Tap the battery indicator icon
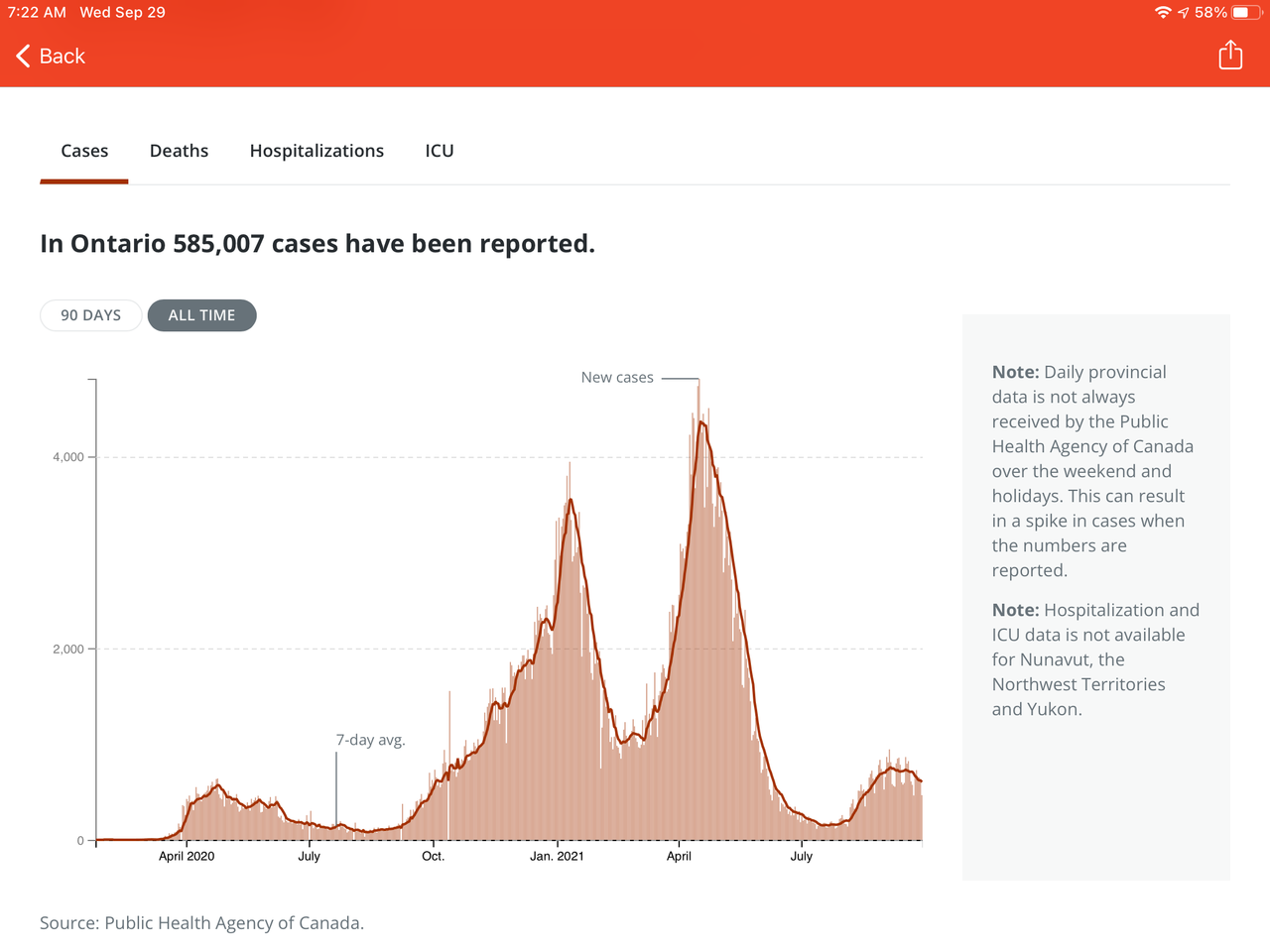1270x952 pixels. 1247,13
